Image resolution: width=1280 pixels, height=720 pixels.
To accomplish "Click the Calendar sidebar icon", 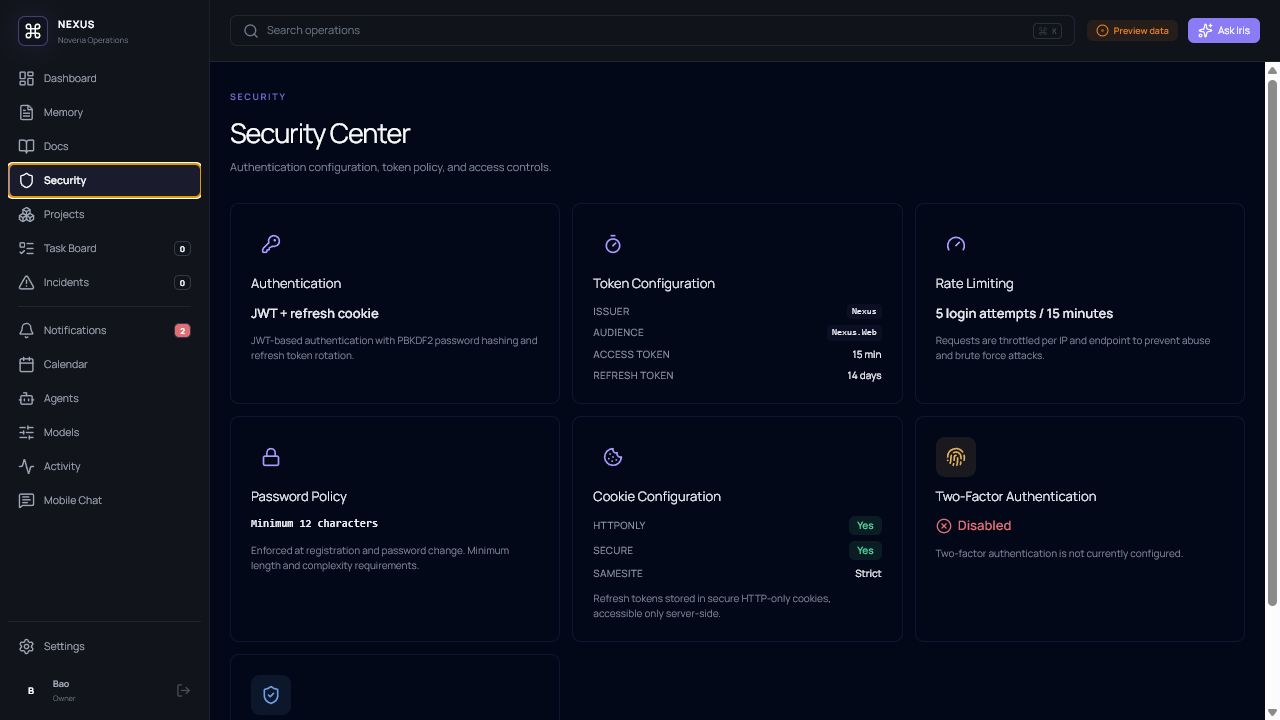I will point(27,364).
